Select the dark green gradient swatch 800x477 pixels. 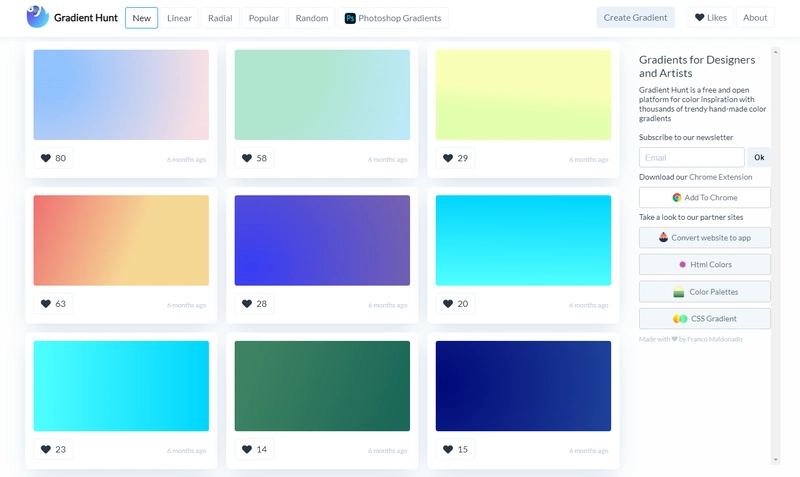(x=322, y=386)
